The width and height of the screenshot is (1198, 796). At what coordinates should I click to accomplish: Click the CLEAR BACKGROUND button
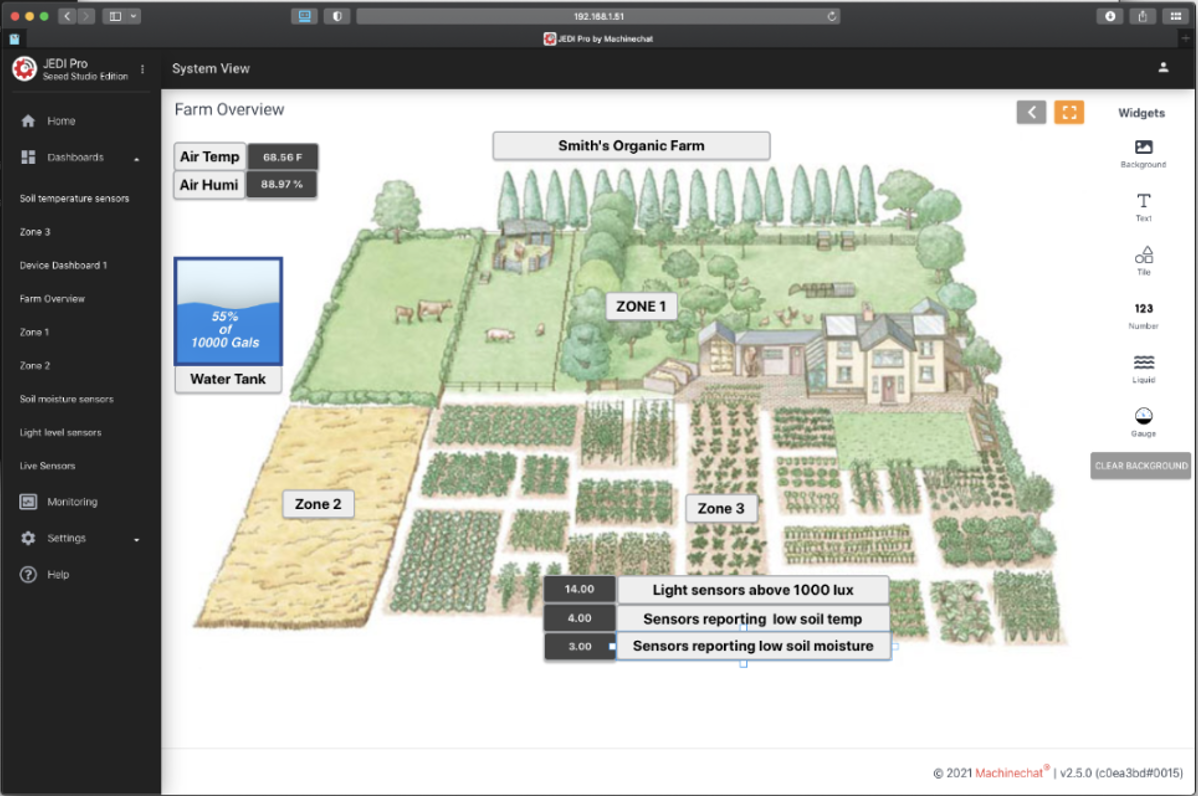click(x=1140, y=465)
